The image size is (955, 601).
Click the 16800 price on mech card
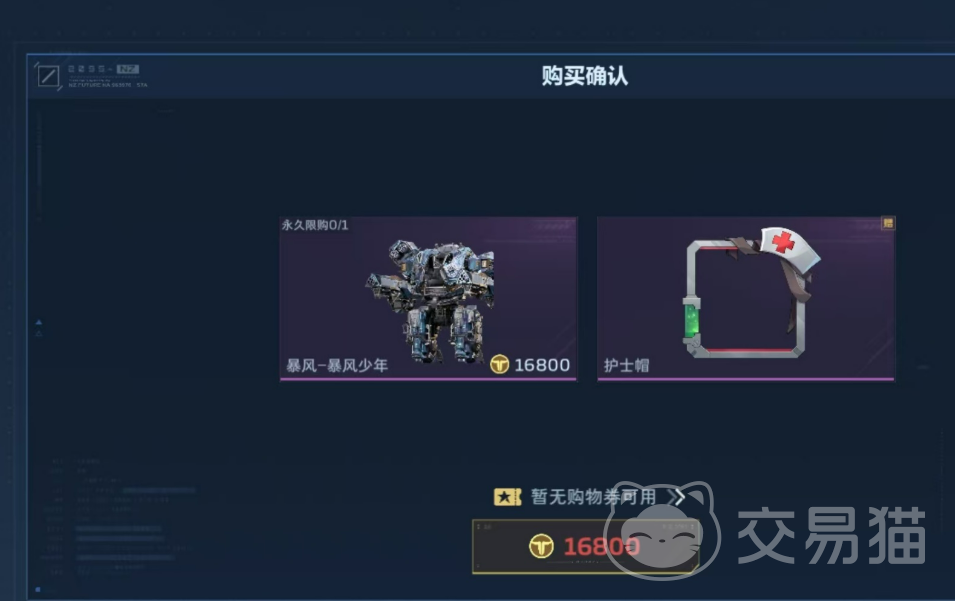pyautogui.click(x=542, y=365)
